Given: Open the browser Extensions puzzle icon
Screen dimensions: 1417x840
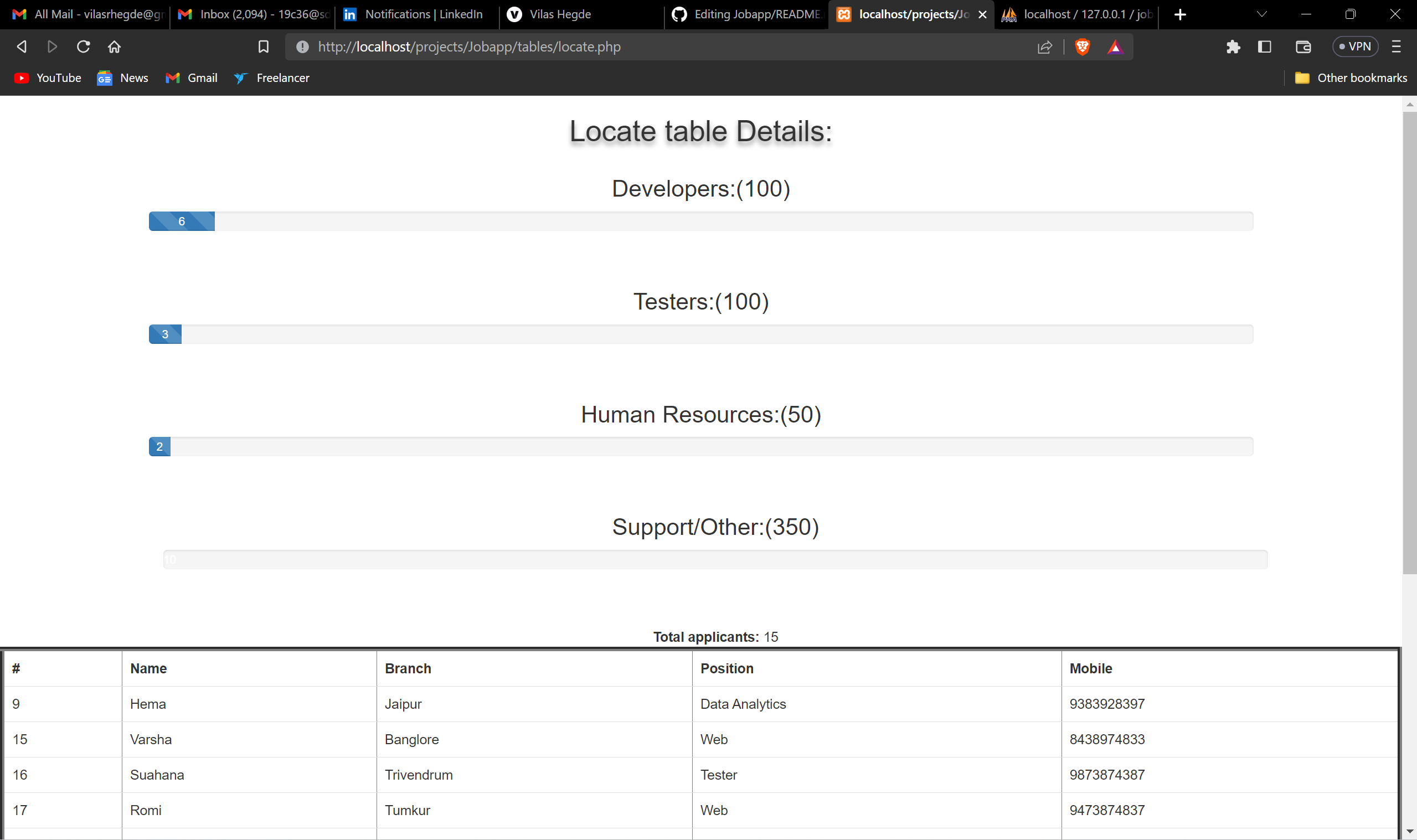Looking at the screenshot, I should 1234,47.
